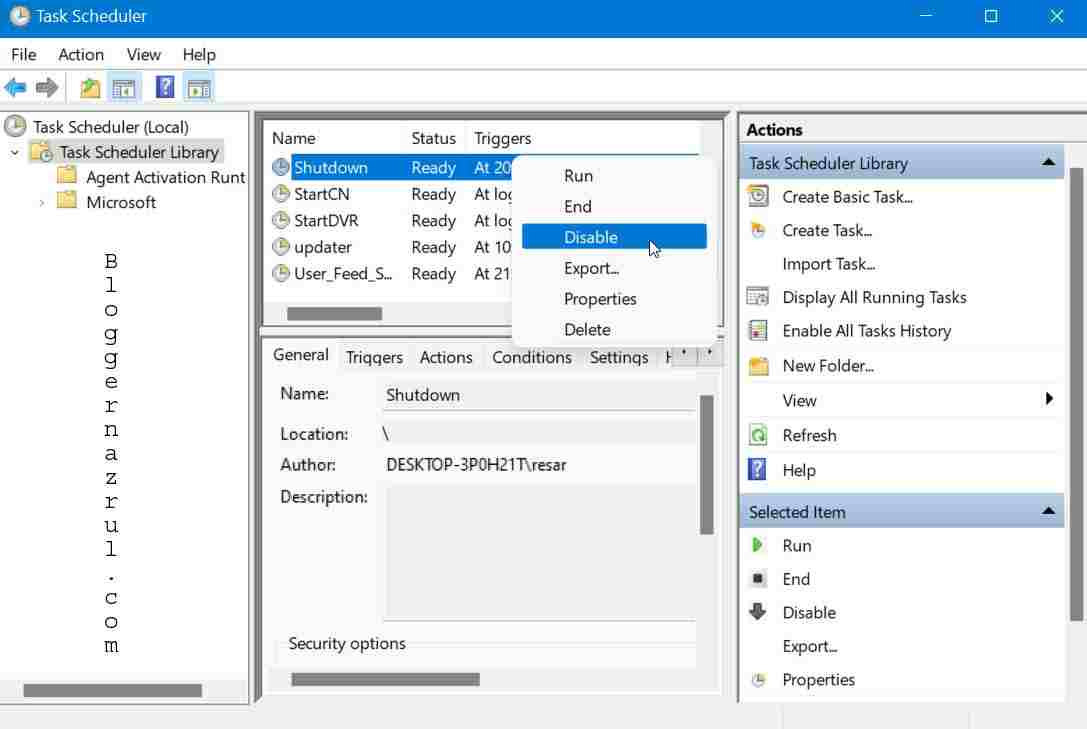The image size is (1087, 729).
Task: Choose Delete from the context menu
Action: point(614,329)
